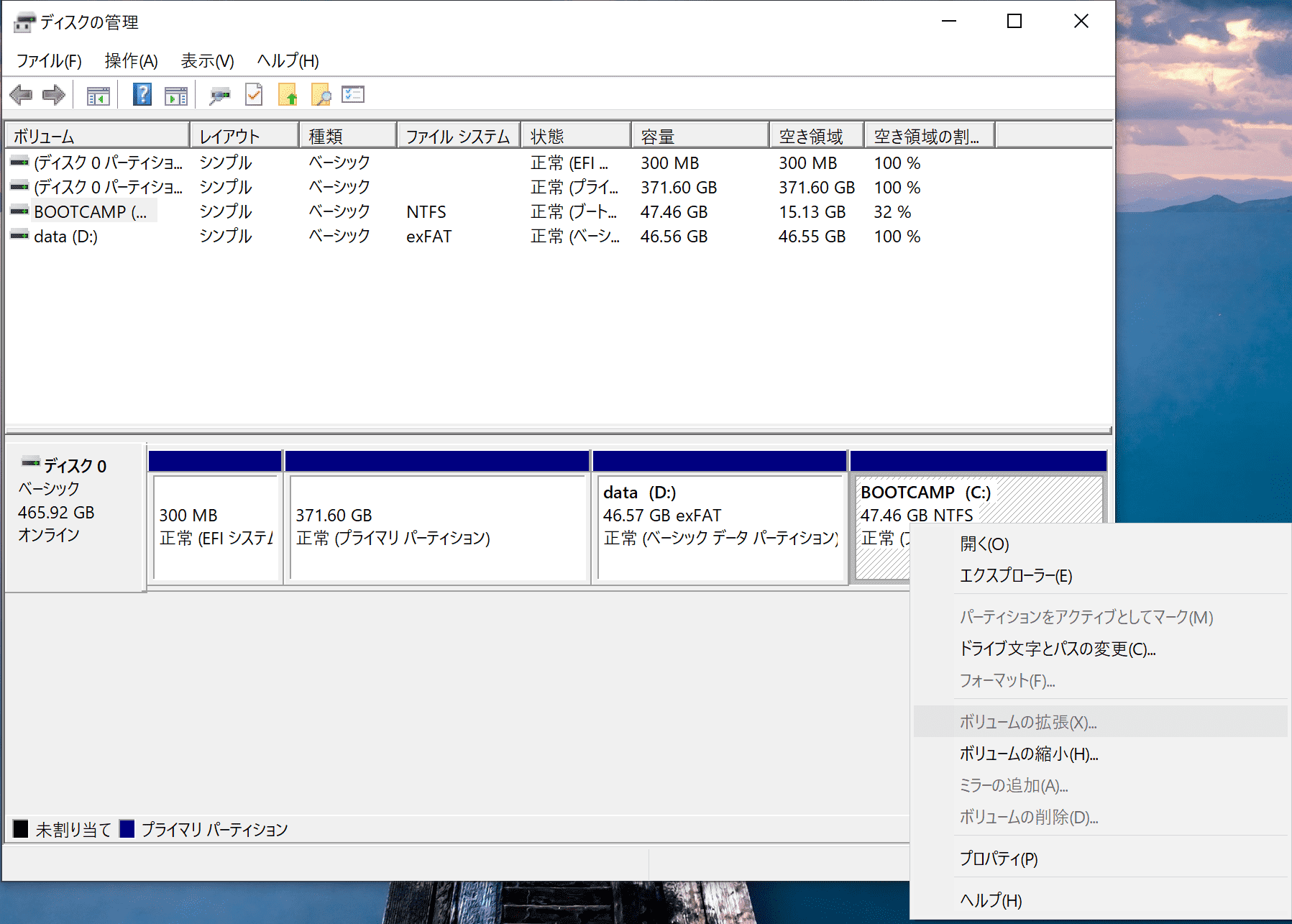1292x924 pixels.
Task: Sort by 空き領域 column header
Action: (x=817, y=136)
